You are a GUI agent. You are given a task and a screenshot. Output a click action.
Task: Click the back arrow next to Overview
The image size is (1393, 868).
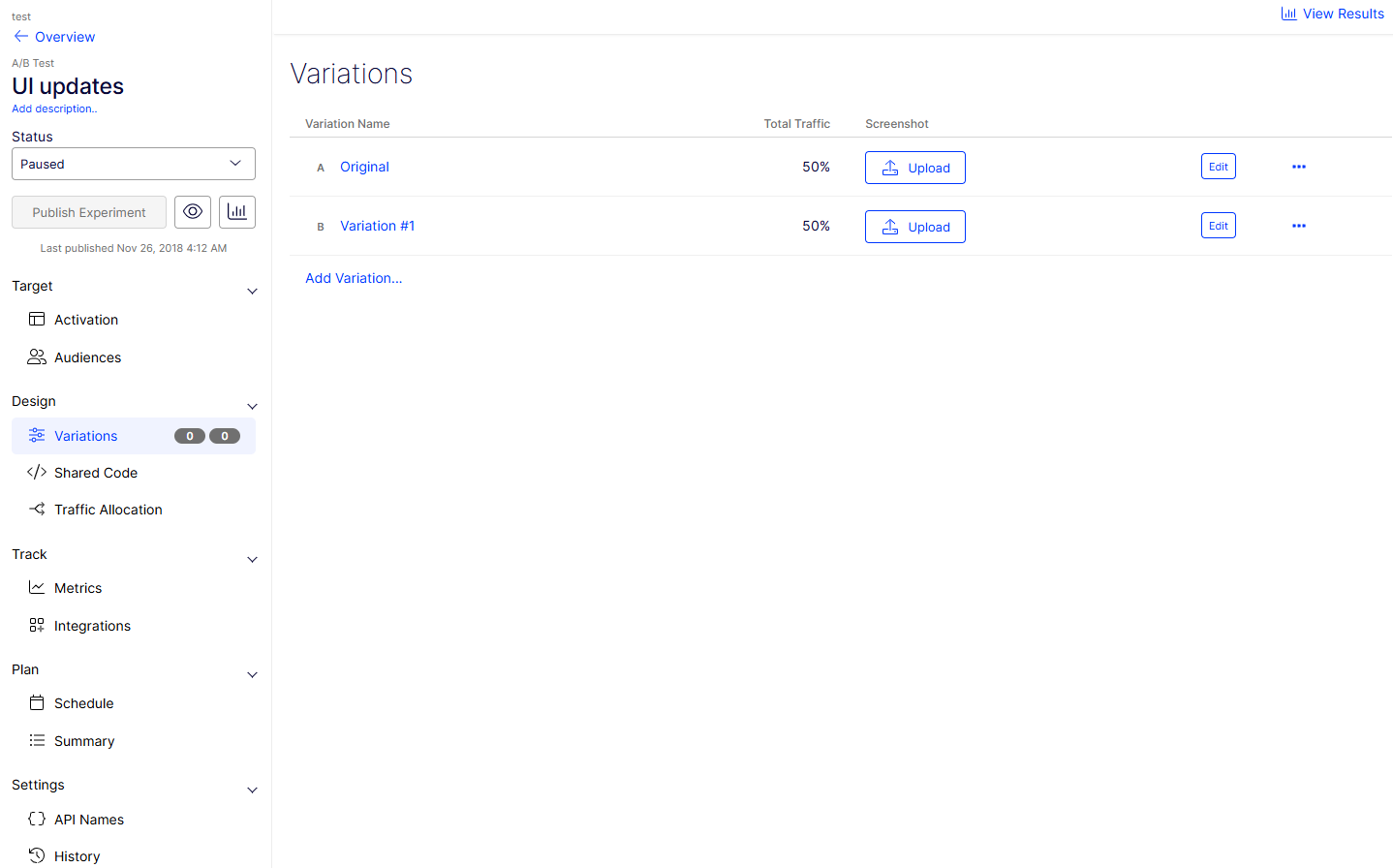(x=20, y=37)
